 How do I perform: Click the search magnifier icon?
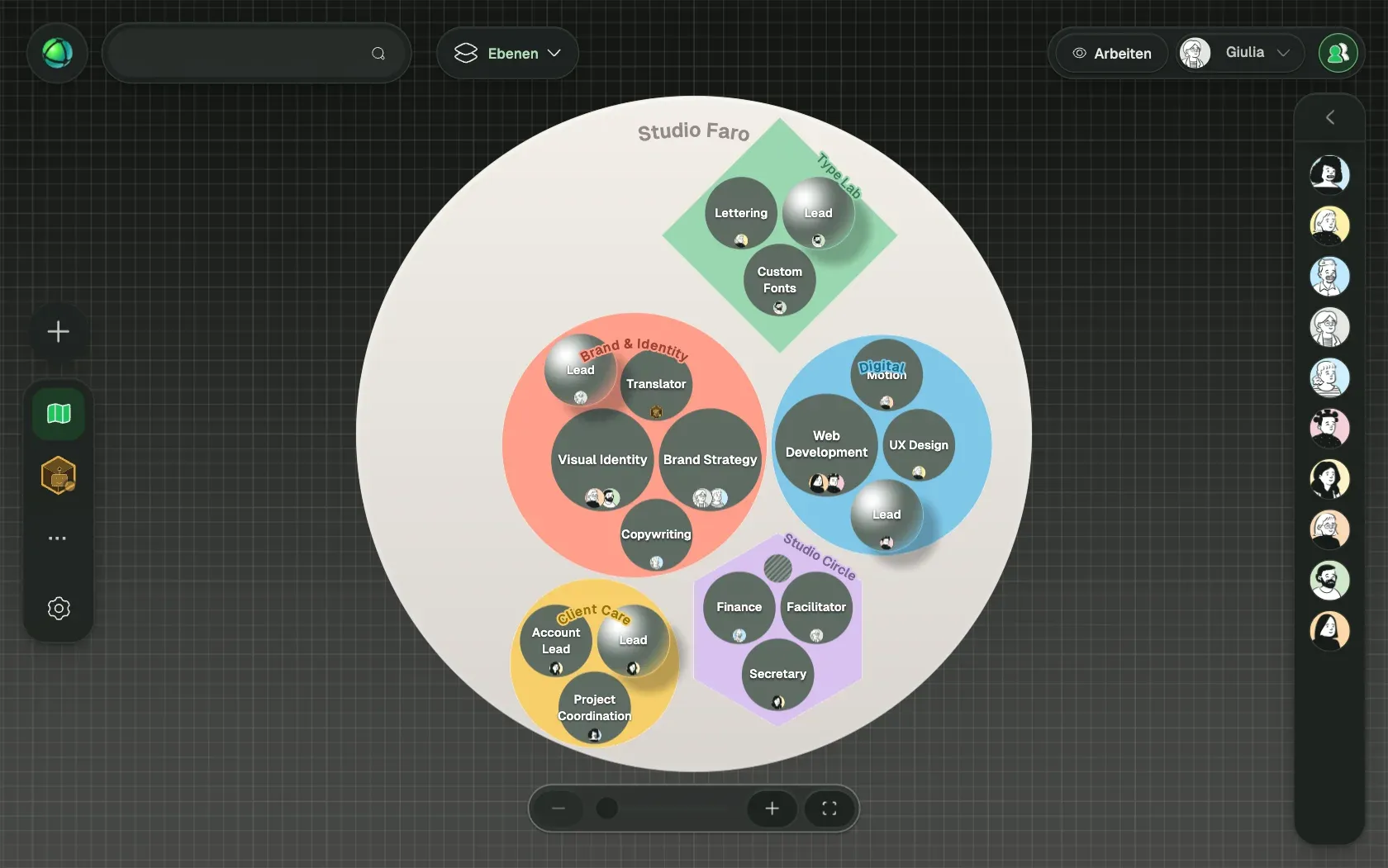click(x=378, y=54)
